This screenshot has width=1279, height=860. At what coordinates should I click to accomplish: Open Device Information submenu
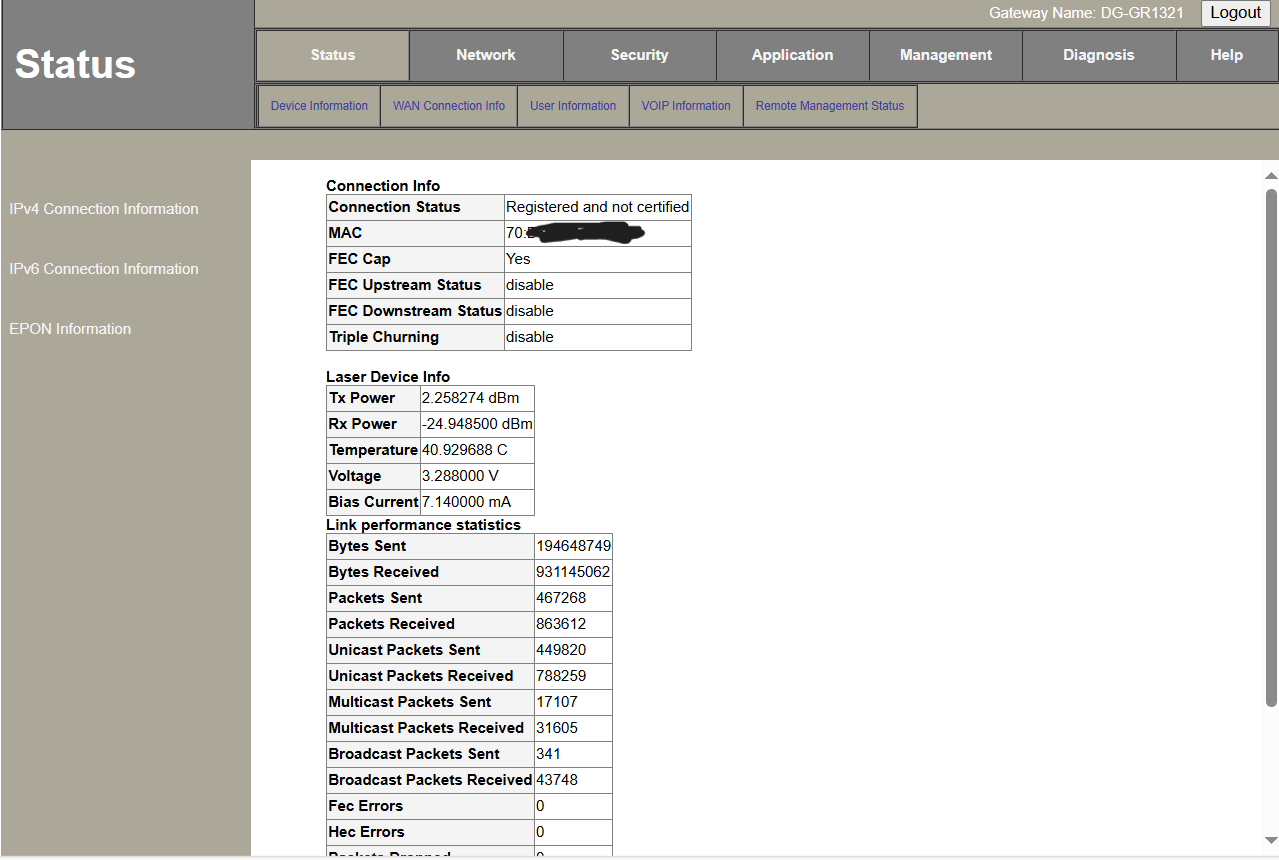pyautogui.click(x=319, y=106)
